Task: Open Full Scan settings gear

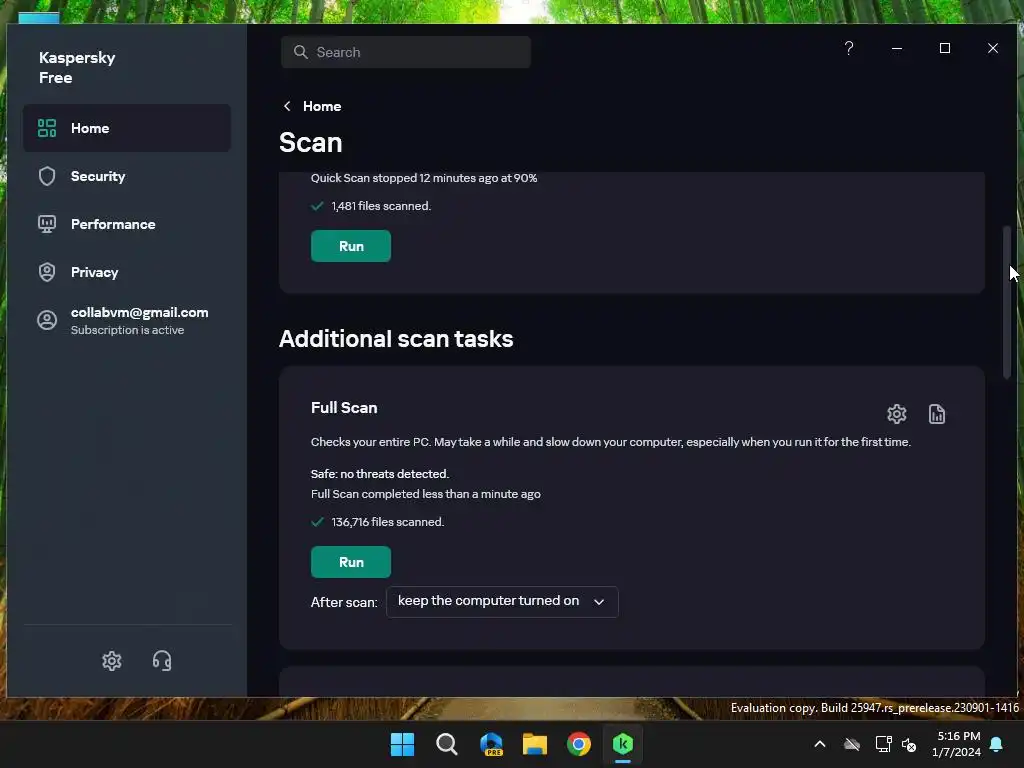Action: point(897,414)
